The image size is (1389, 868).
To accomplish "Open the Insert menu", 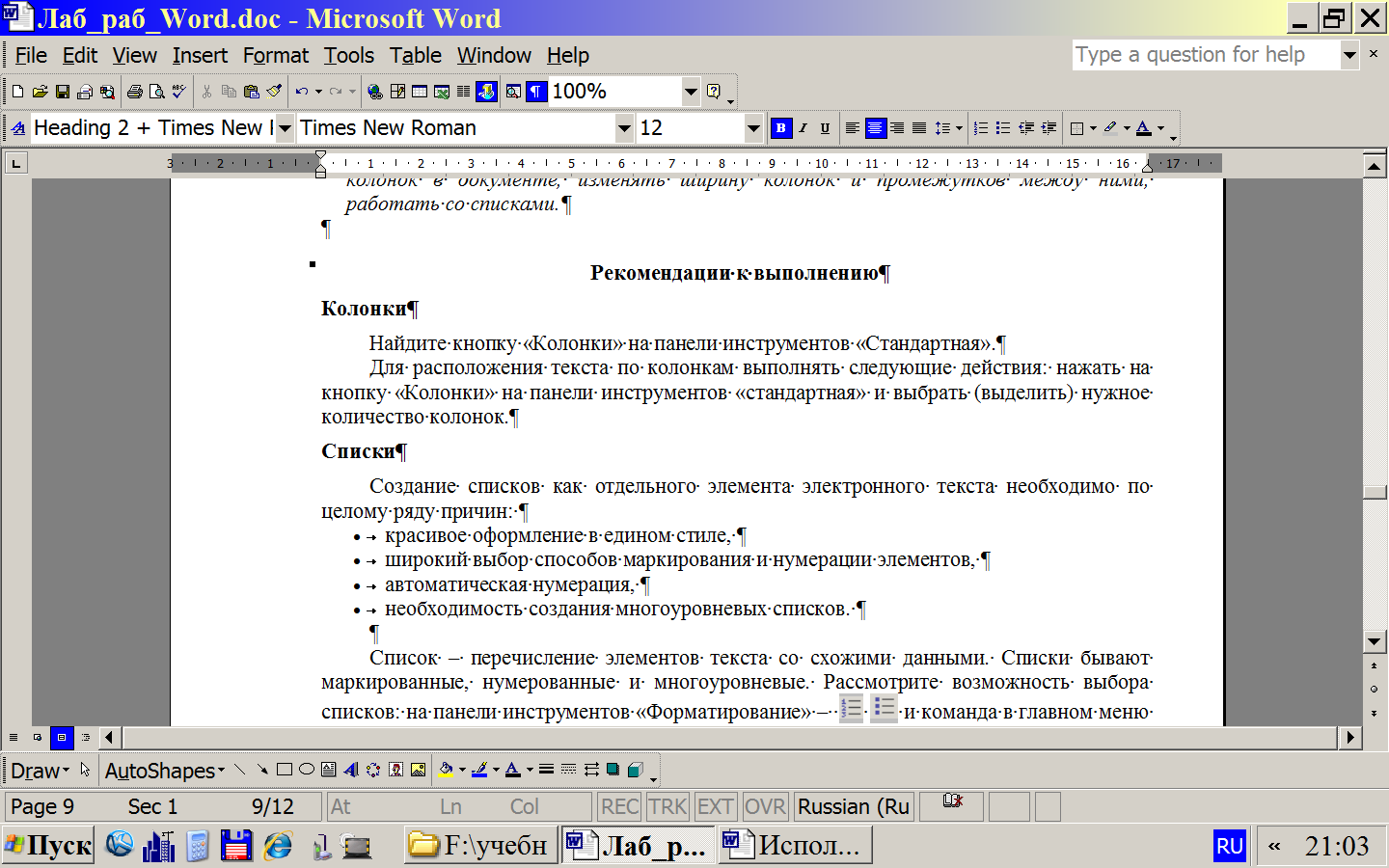I will (x=200, y=56).
